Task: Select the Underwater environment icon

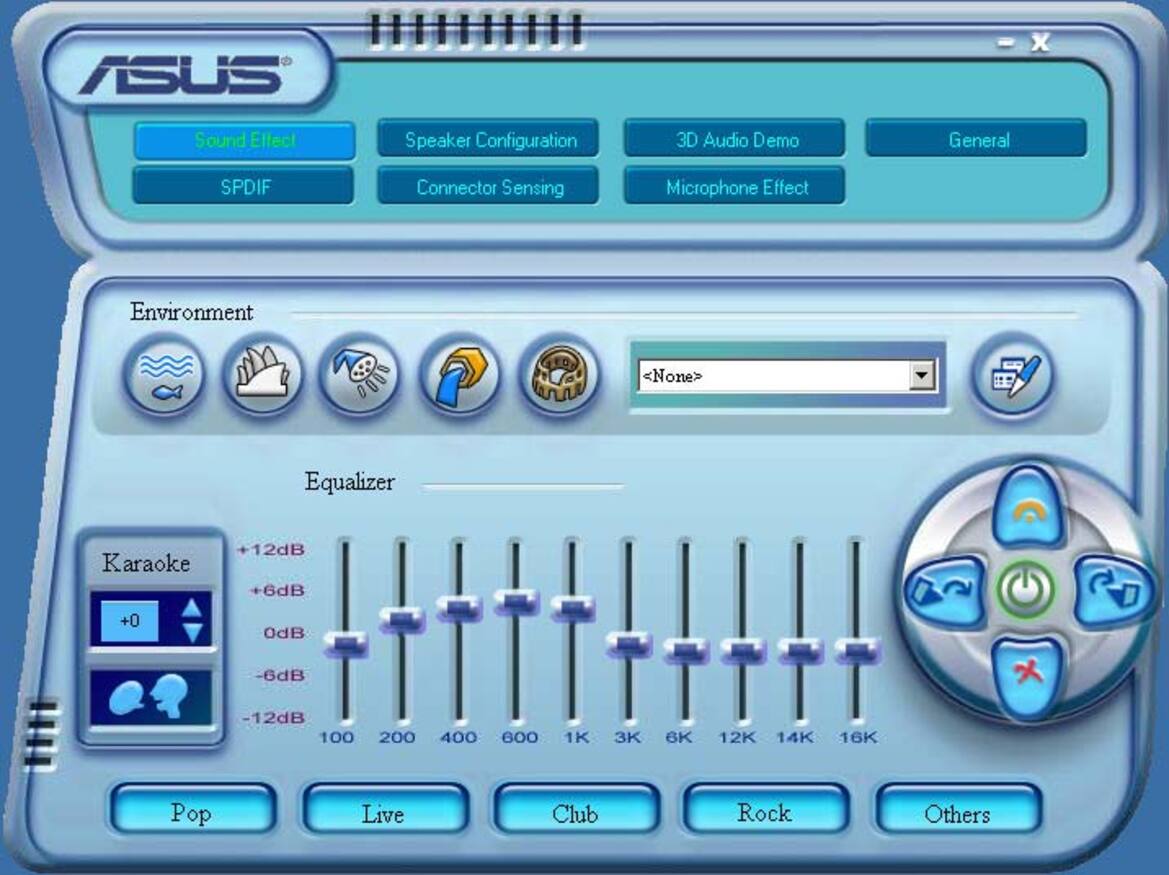Action: (x=165, y=375)
